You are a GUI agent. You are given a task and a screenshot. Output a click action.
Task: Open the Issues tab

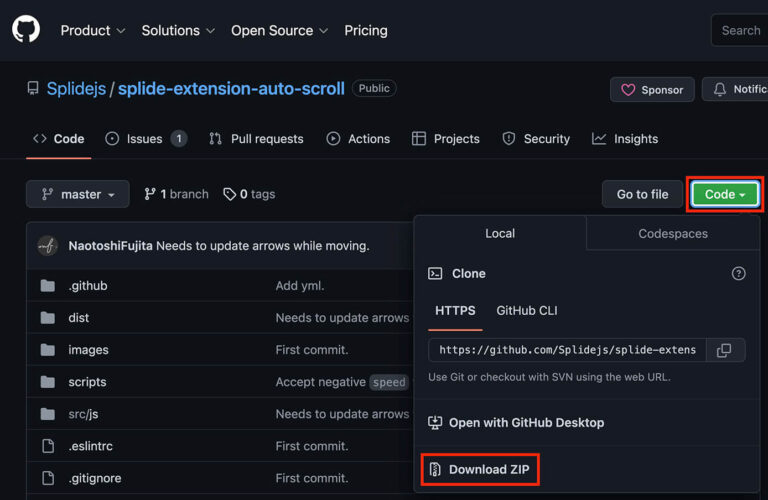[x=146, y=139]
